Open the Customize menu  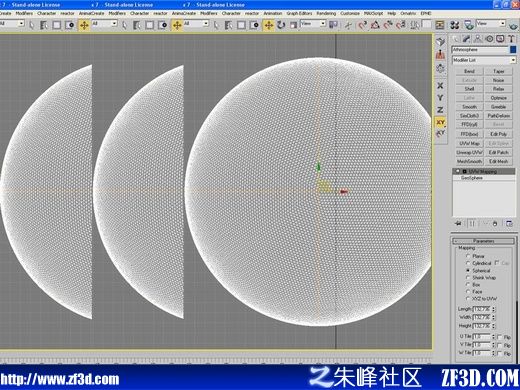point(350,13)
